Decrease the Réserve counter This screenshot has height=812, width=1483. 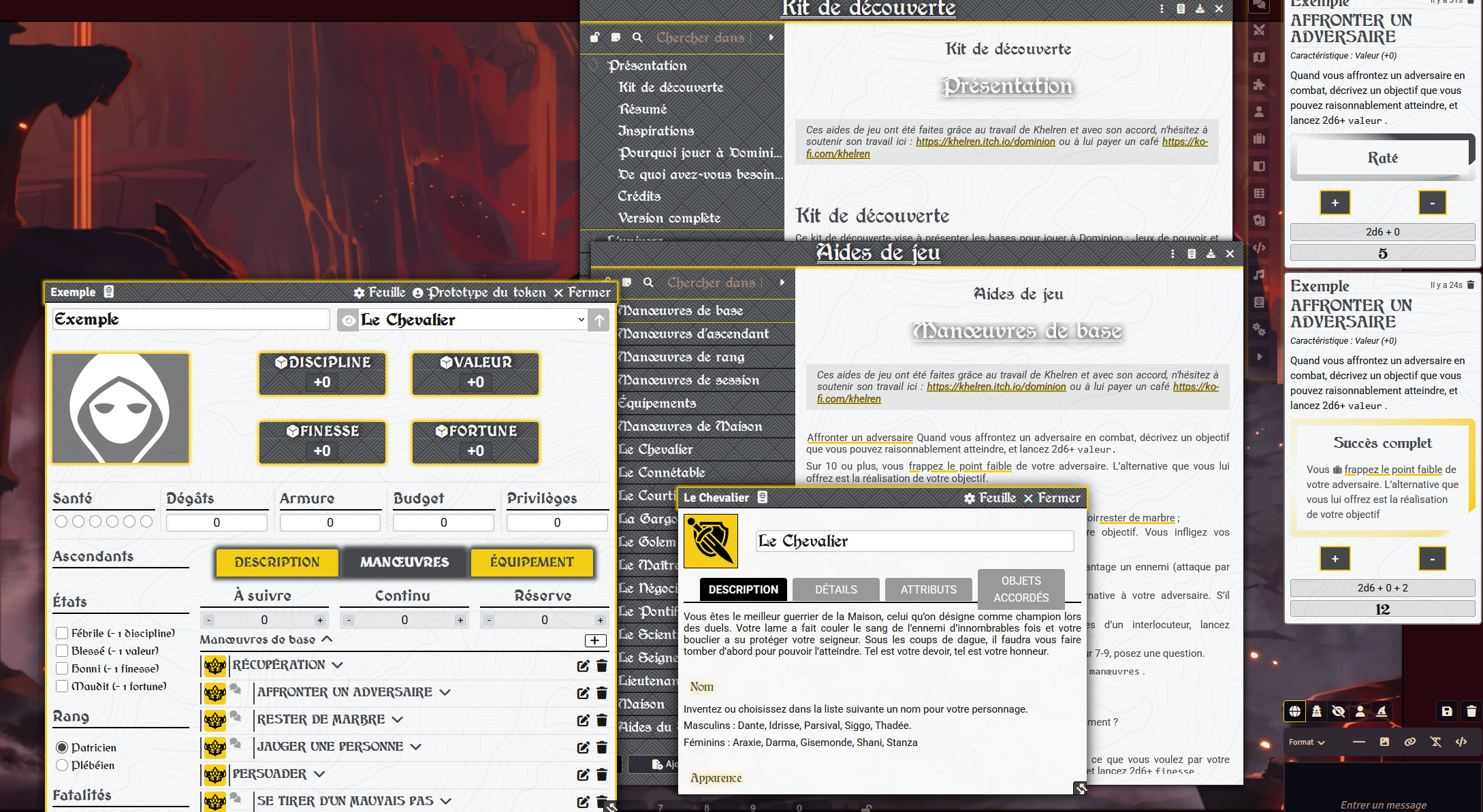489,620
